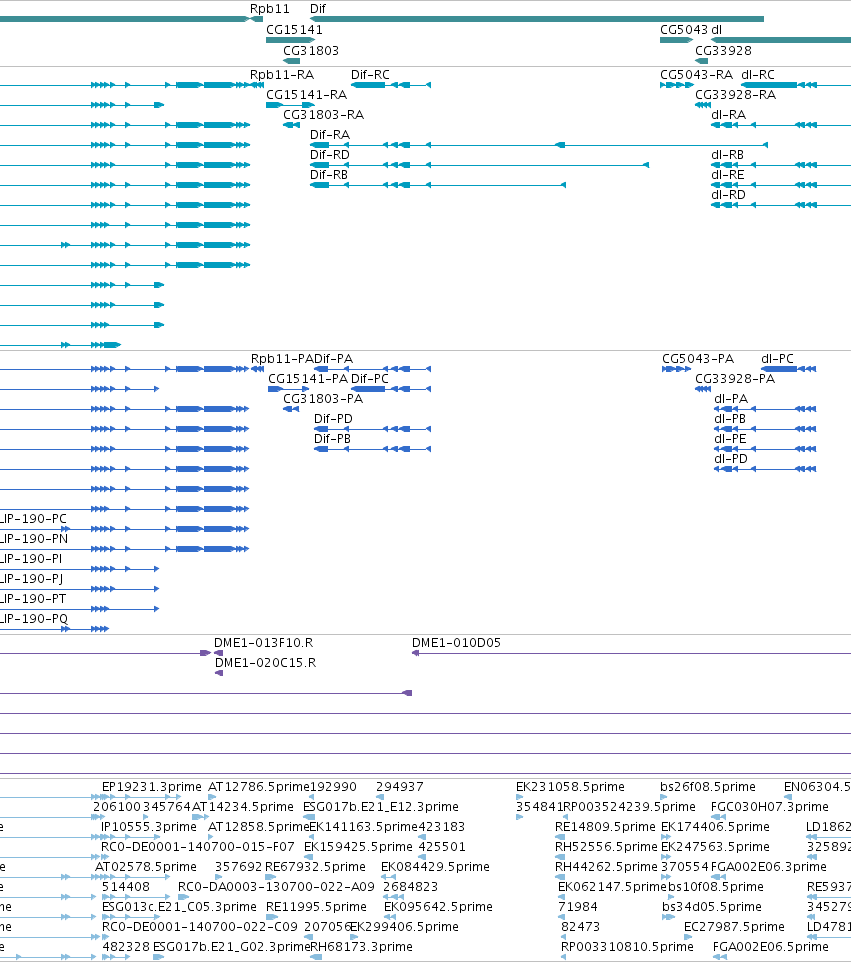The image size is (851, 962).
Task: Click the Dif-PB protein label
Action: pos(333,439)
